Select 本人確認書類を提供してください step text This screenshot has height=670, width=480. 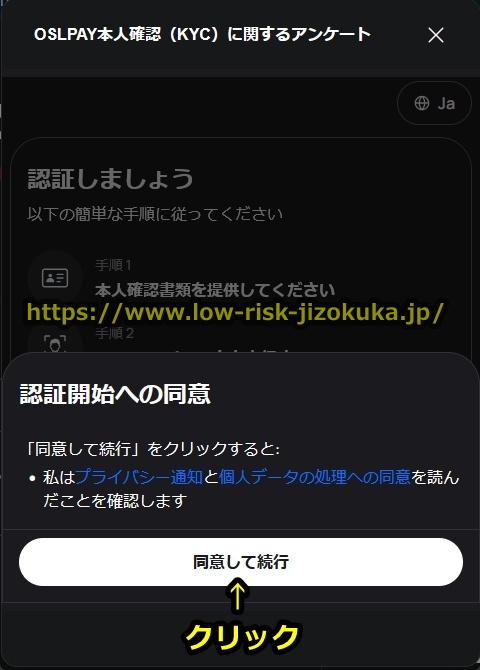coord(215,290)
